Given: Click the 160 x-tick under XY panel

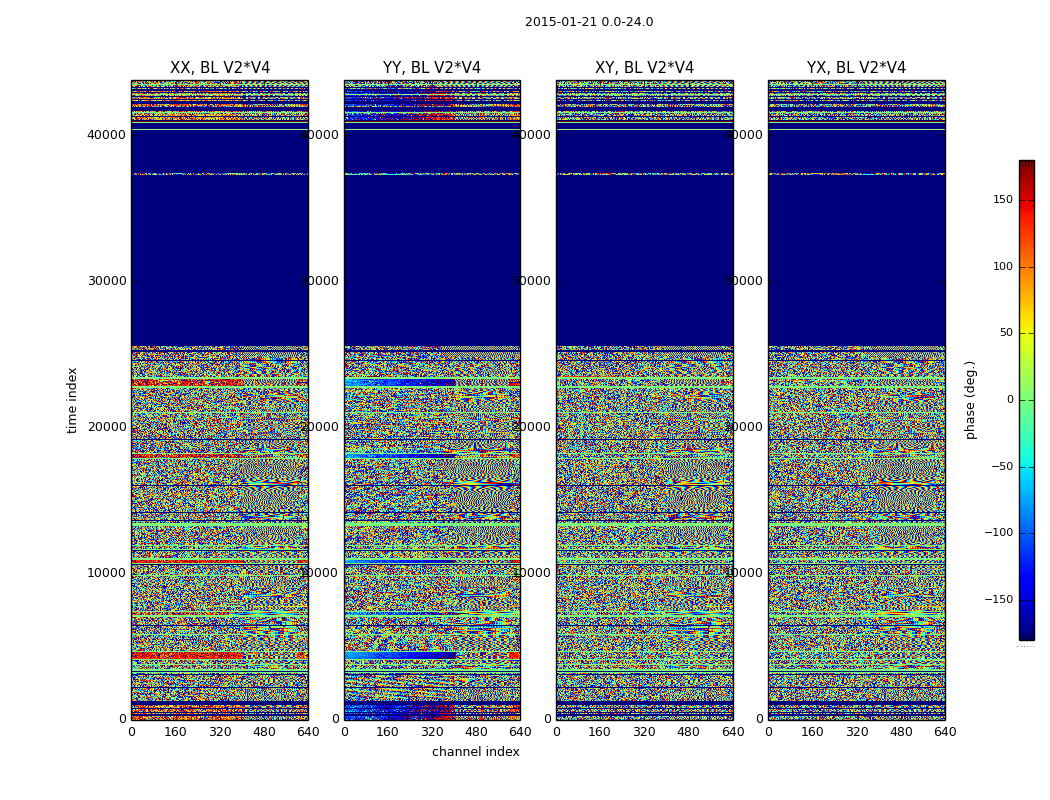Looking at the screenshot, I should tap(600, 732).
